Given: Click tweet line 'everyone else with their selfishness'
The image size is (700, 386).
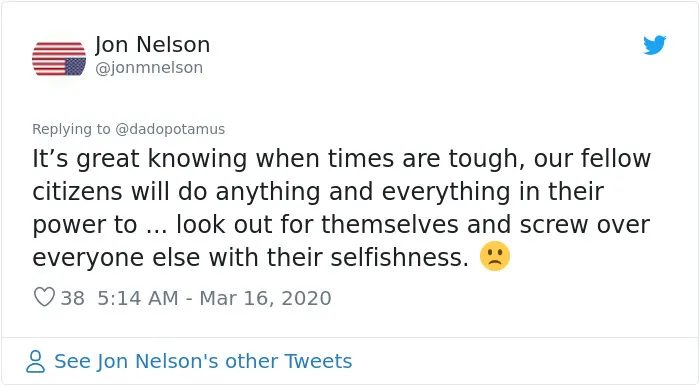Looking at the screenshot, I should [x=250, y=257].
